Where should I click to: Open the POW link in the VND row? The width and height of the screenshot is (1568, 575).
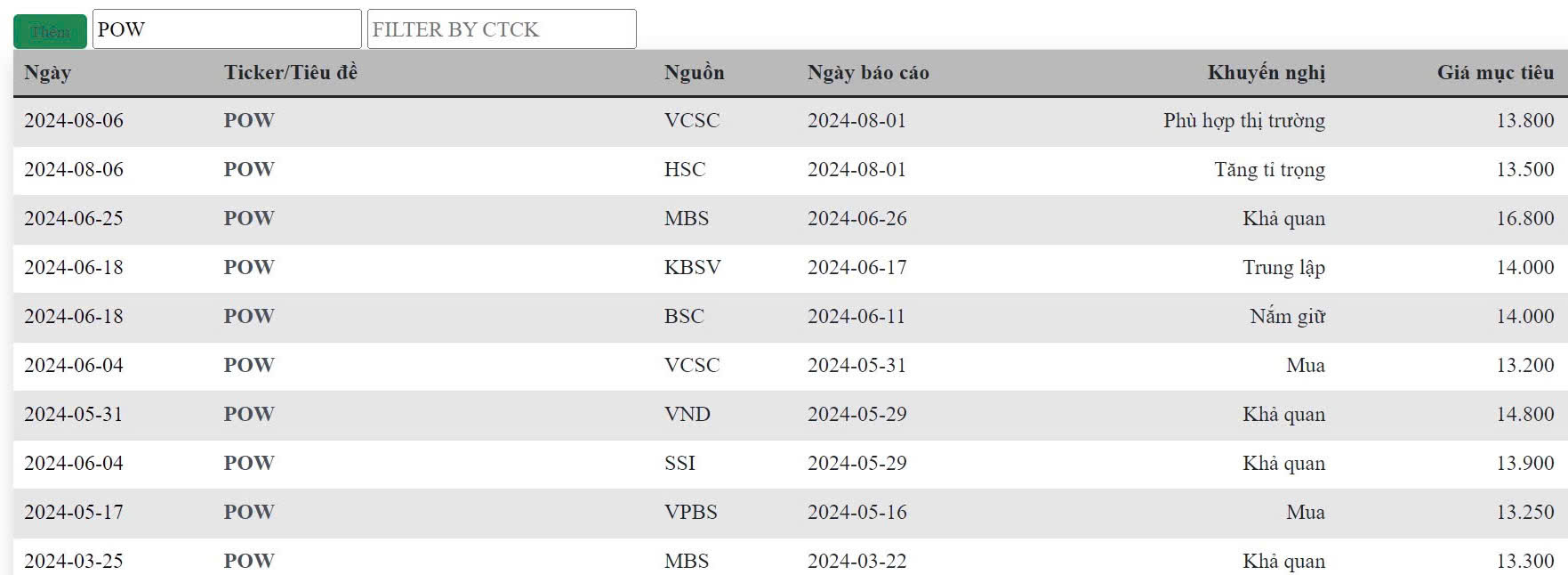[249, 414]
